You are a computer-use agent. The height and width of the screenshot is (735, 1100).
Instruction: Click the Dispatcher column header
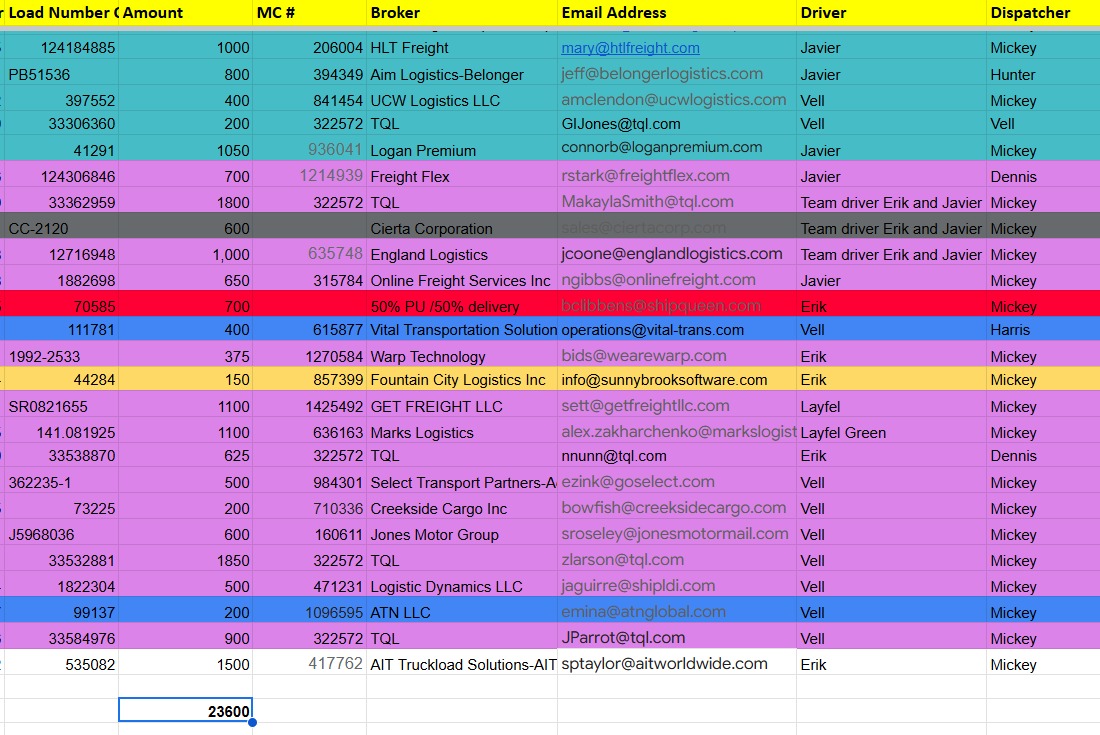(x=1042, y=13)
